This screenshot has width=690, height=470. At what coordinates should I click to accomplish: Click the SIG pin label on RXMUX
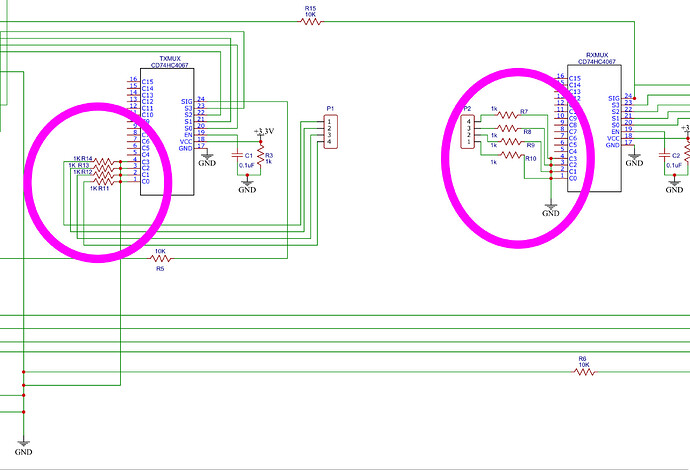(614, 99)
